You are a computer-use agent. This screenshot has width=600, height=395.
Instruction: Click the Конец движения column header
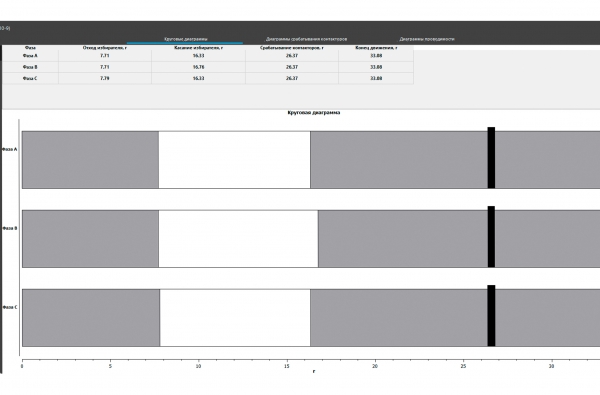[376, 48]
